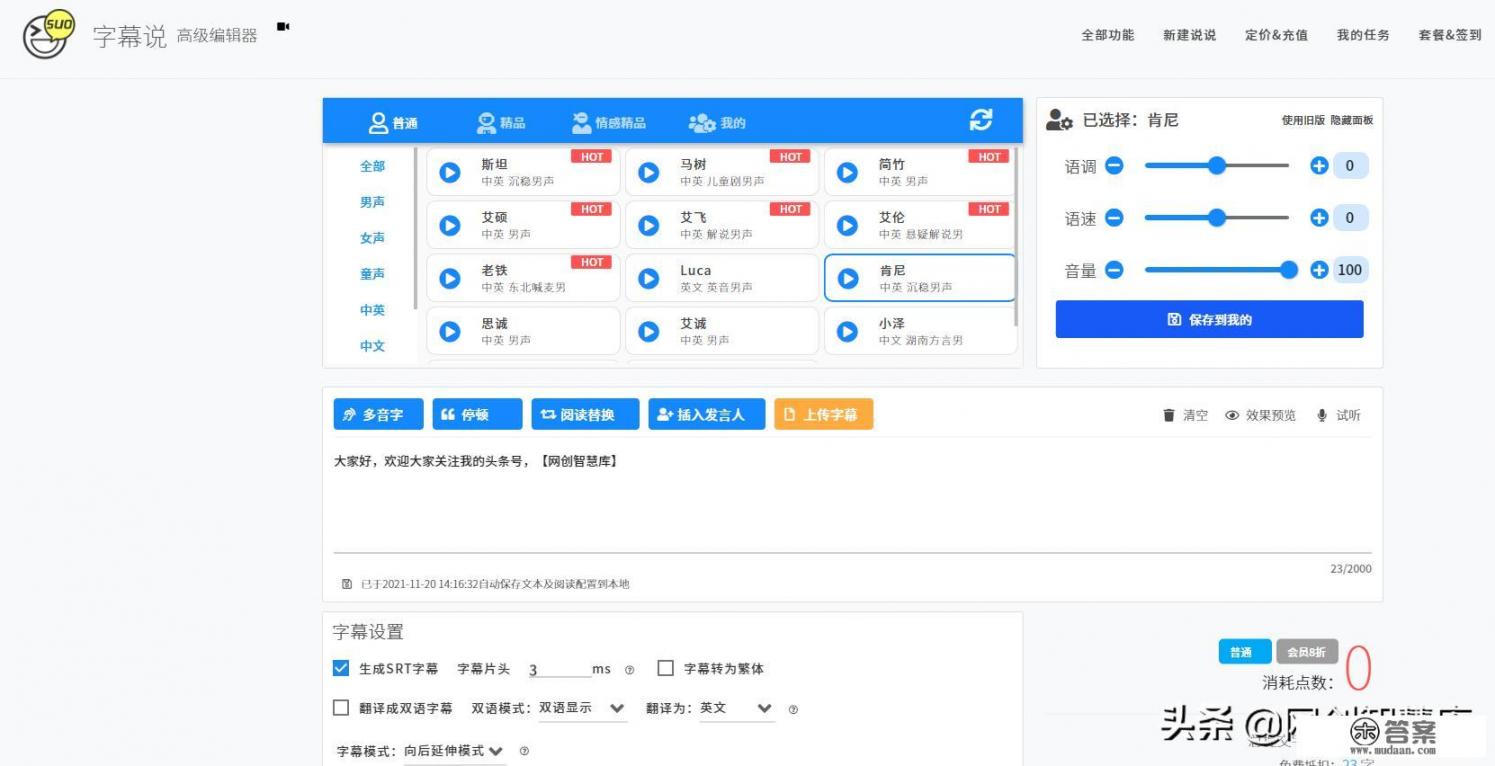Screen dimensions: 1495x766
Task: Click the help icon next to 字幕片头 ms
Action: pyautogui.click(x=630, y=670)
